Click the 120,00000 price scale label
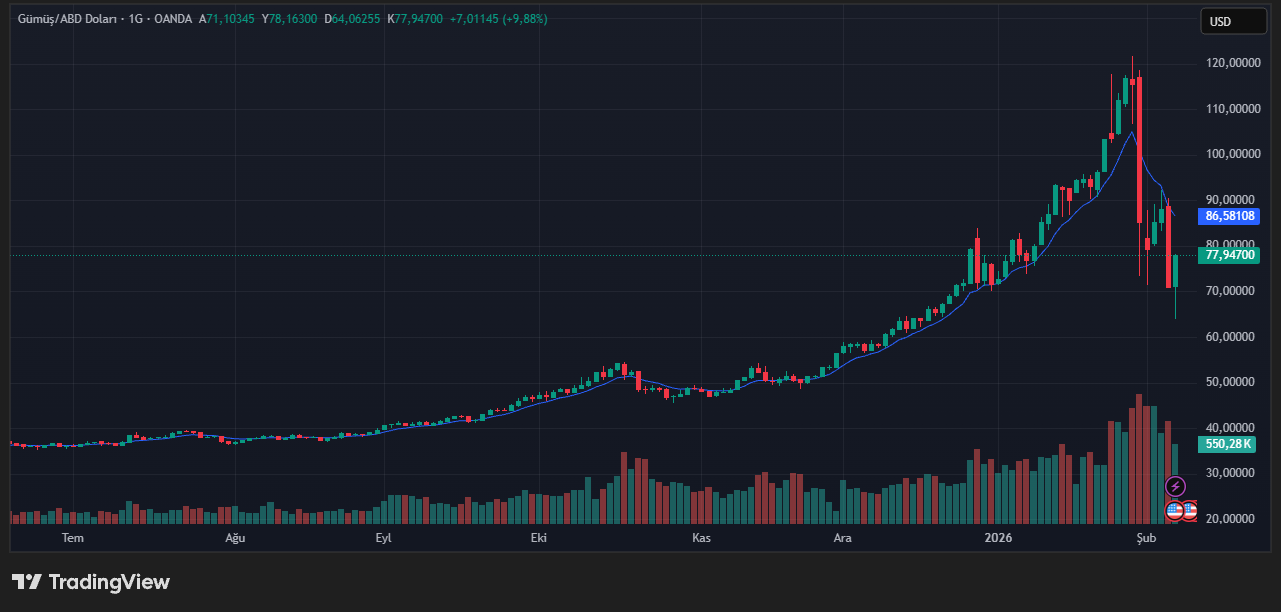1281x612 pixels. click(x=1229, y=63)
